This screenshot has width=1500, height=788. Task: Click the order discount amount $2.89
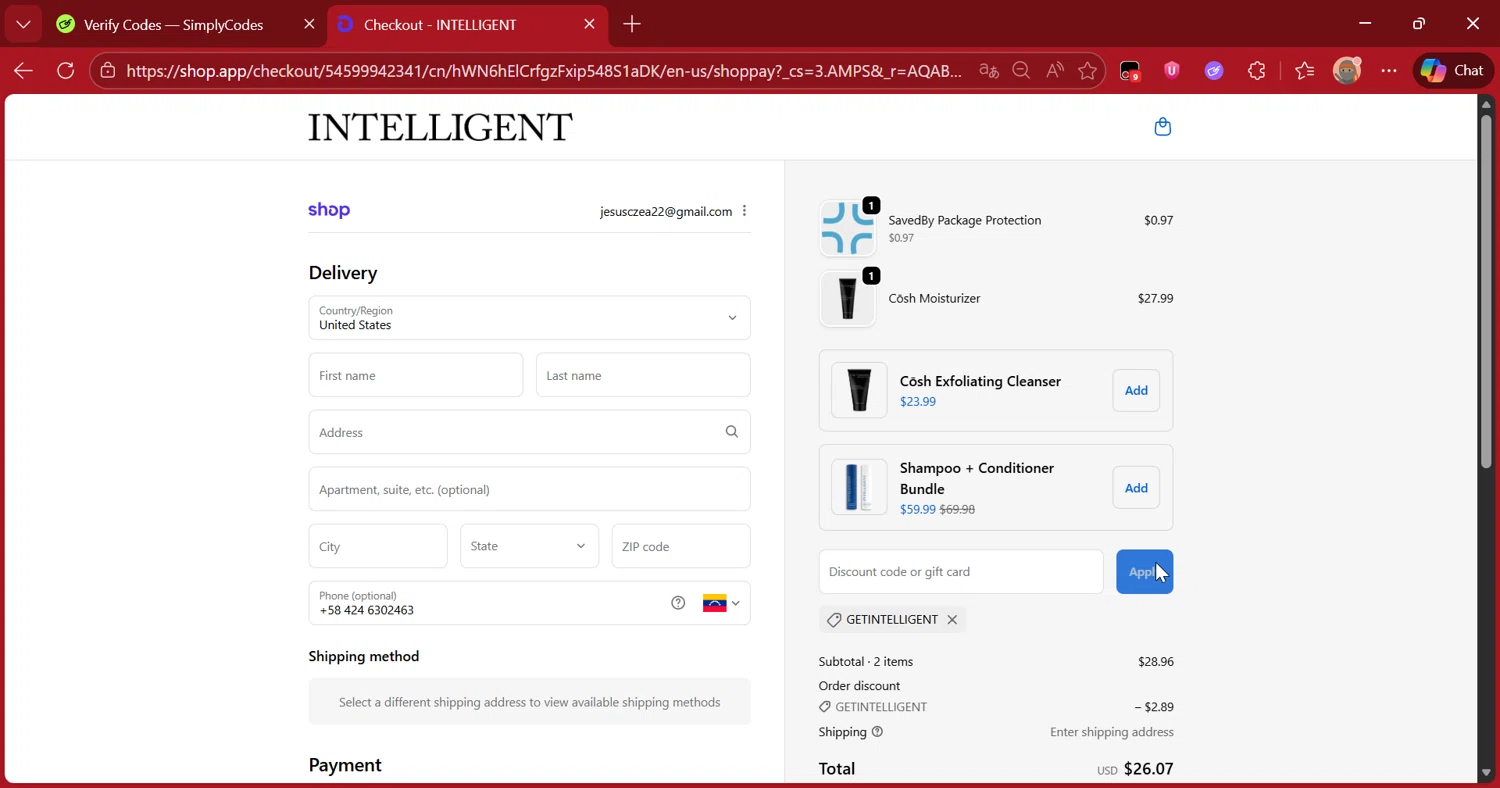pos(1154,707)
